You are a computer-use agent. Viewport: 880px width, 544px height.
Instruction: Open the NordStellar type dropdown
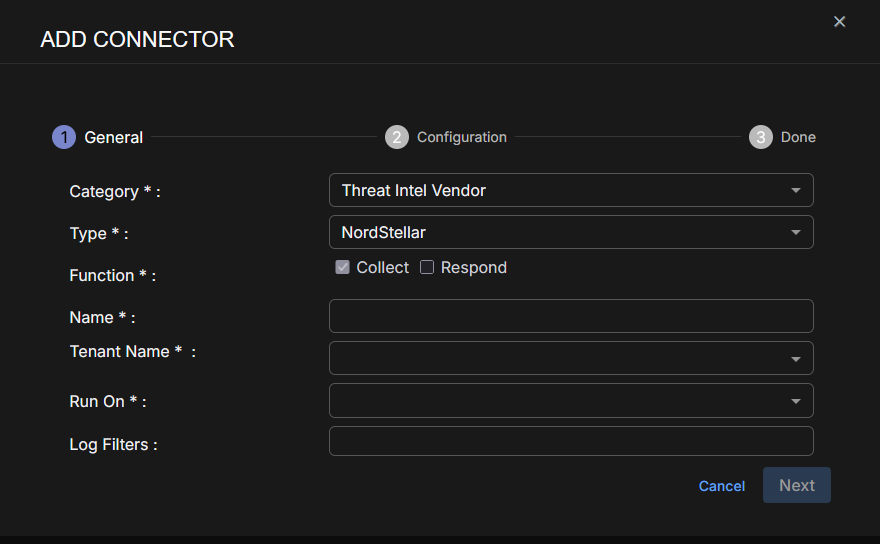point(560,232)
